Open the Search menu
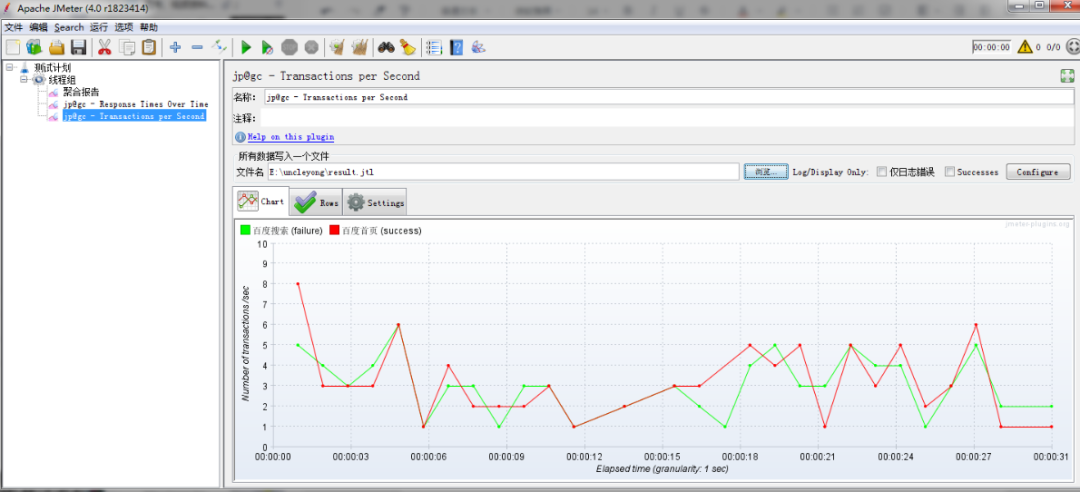This screenshot has width=1080, height=492. coord(69,28)
